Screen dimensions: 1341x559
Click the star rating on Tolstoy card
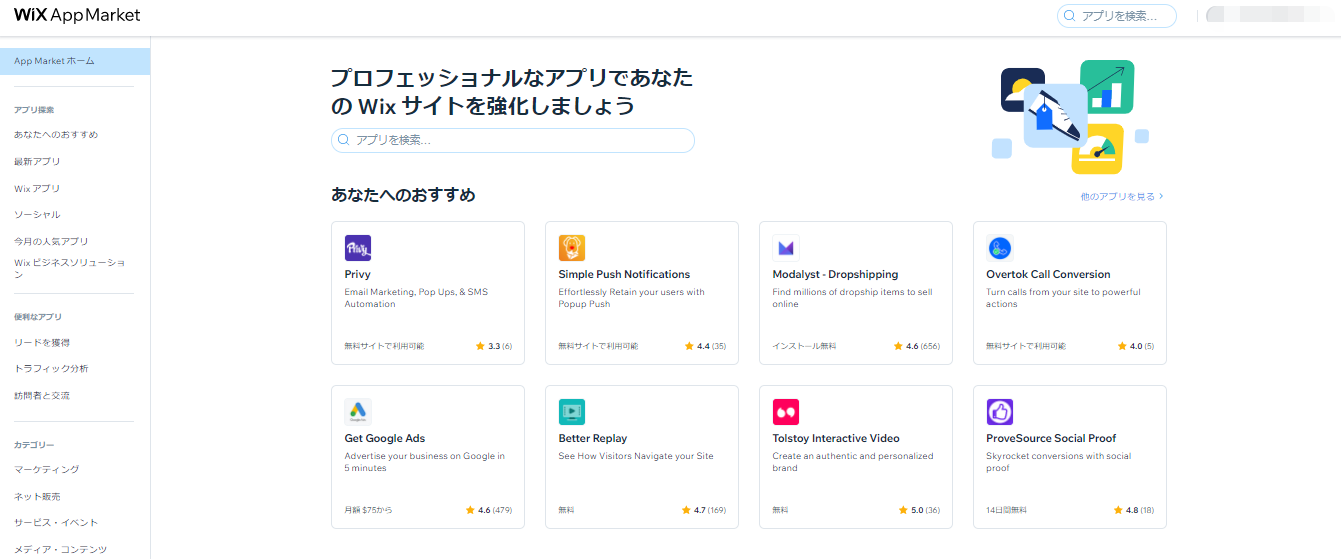[919, 510]
